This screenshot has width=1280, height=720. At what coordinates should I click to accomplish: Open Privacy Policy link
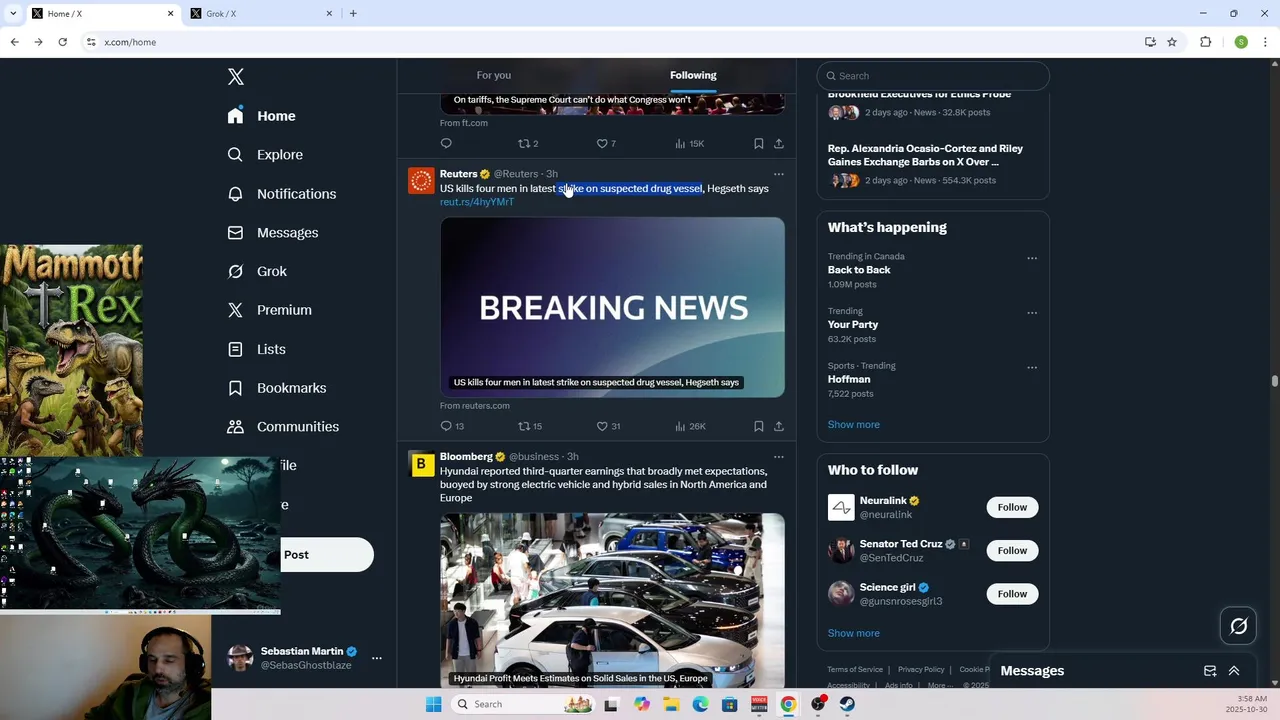921,670
